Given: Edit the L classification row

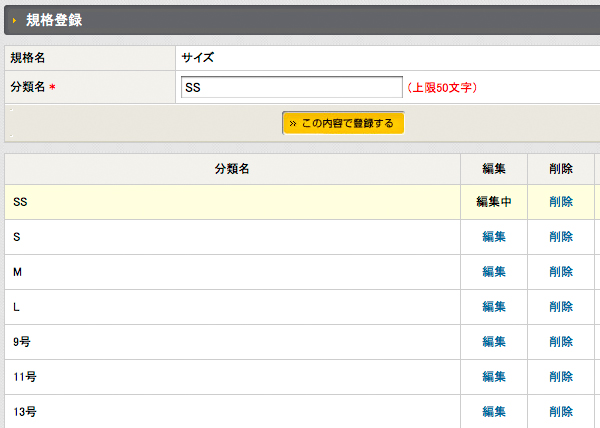Looking at the screenshot, I should [494, 307].
